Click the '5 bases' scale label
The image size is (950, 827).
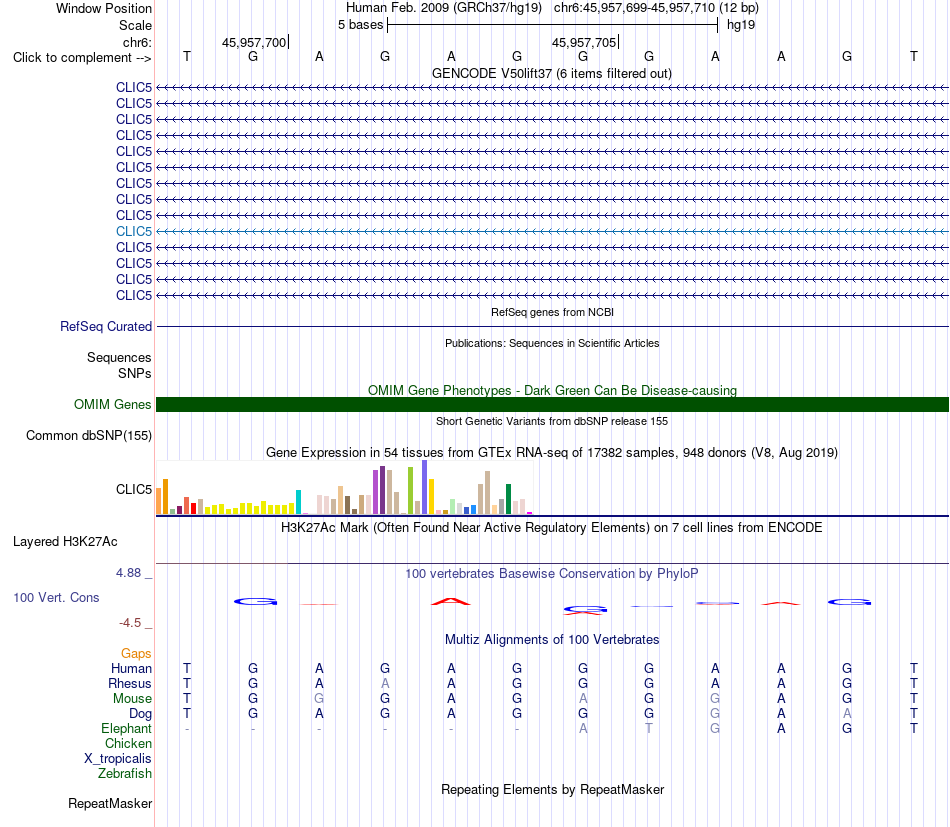point(360,25)
